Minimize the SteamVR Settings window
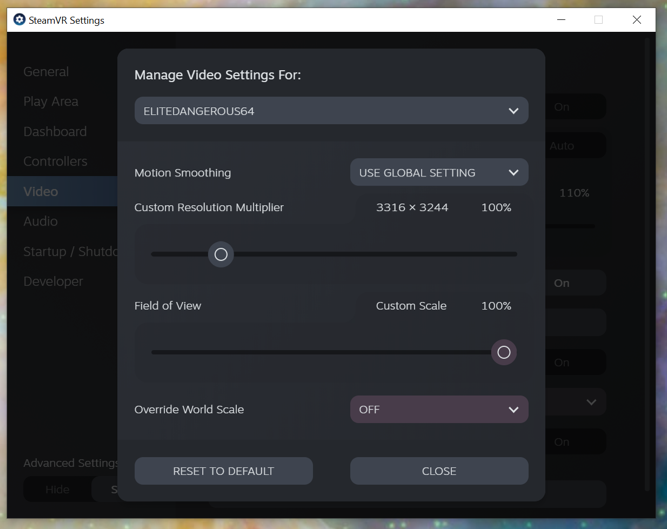The width and height of the screenshot is (667, 529). pos(561,20)
